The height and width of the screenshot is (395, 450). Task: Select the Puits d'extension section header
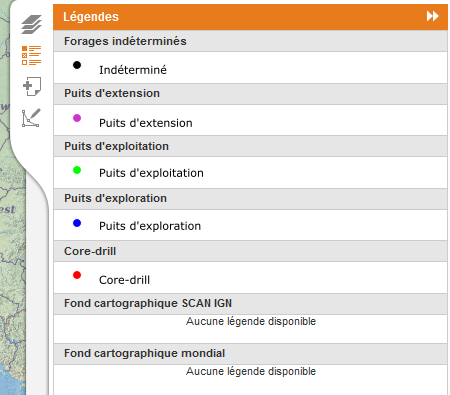[250, 94]
